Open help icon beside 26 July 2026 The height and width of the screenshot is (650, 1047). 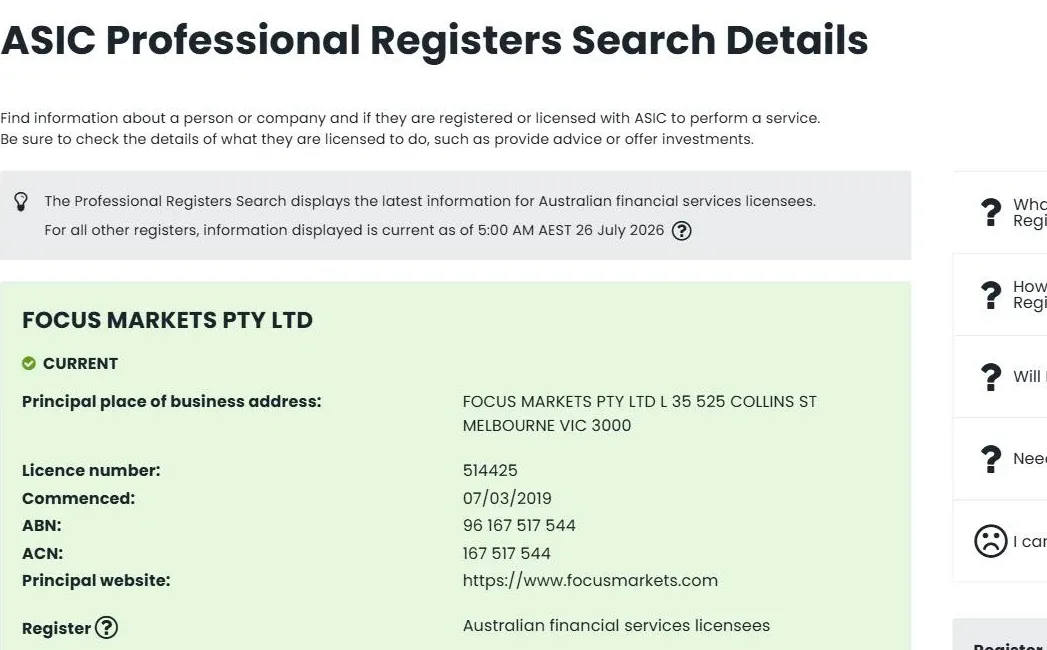(681, 230)
